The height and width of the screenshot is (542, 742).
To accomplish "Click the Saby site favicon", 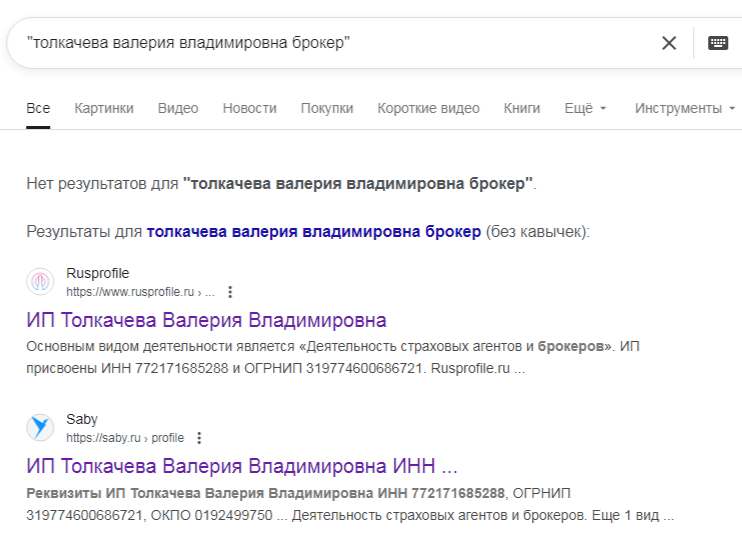I will pyautogui.click(x=40, y=427).
